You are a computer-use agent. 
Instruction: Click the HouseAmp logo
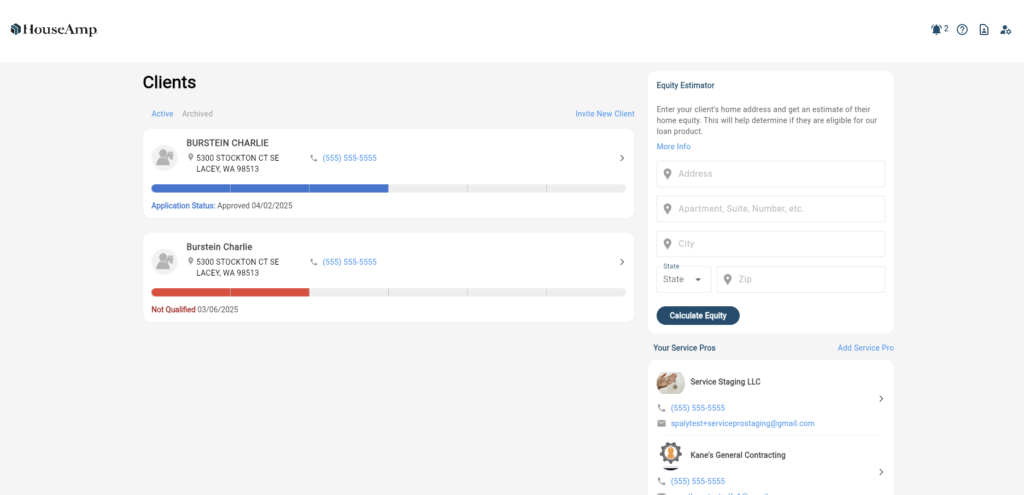(x=54, y=30)
